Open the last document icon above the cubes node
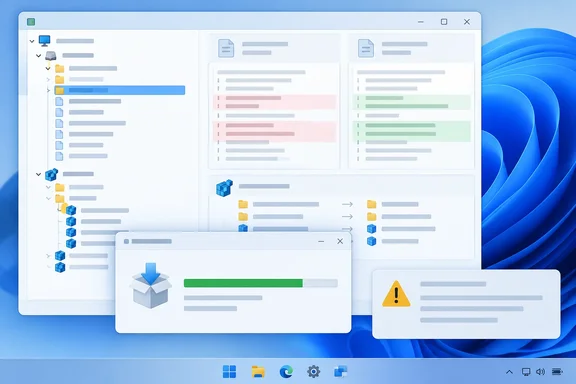 point(59,156)
